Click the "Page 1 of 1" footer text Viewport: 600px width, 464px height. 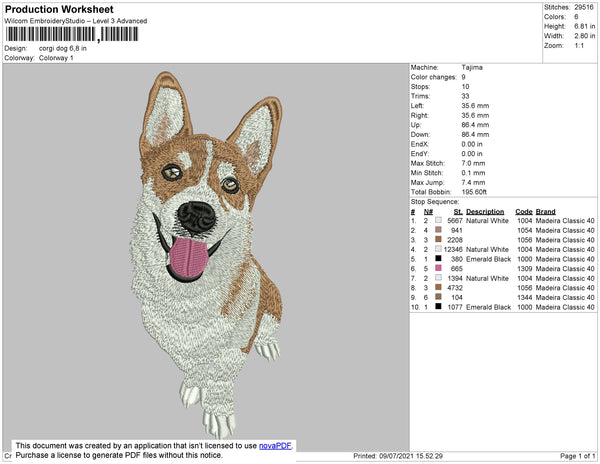point(577,456)
